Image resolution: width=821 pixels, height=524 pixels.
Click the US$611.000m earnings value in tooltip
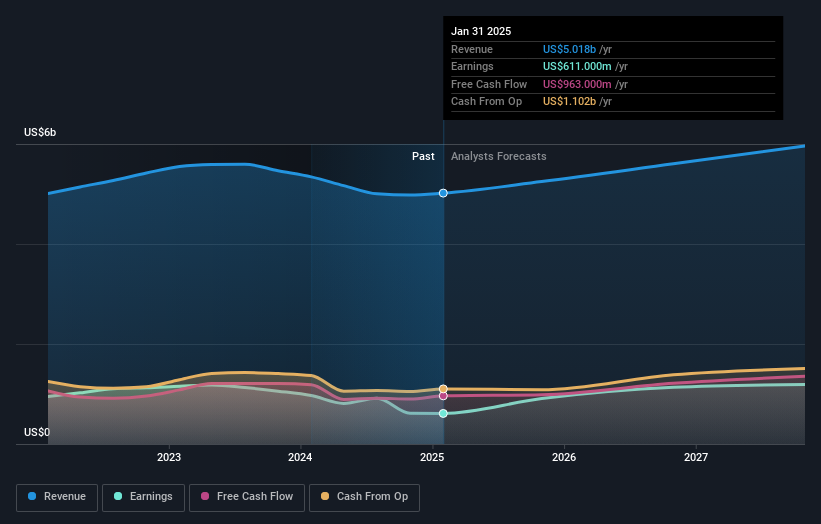point(577,66)
